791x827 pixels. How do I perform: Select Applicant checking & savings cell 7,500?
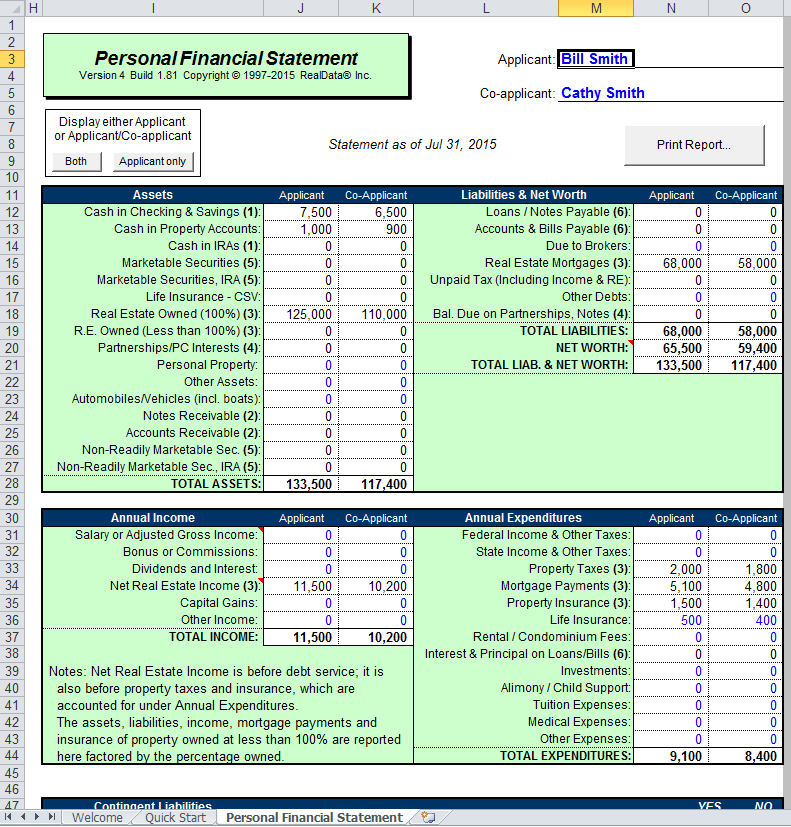(x=301, y=212)
